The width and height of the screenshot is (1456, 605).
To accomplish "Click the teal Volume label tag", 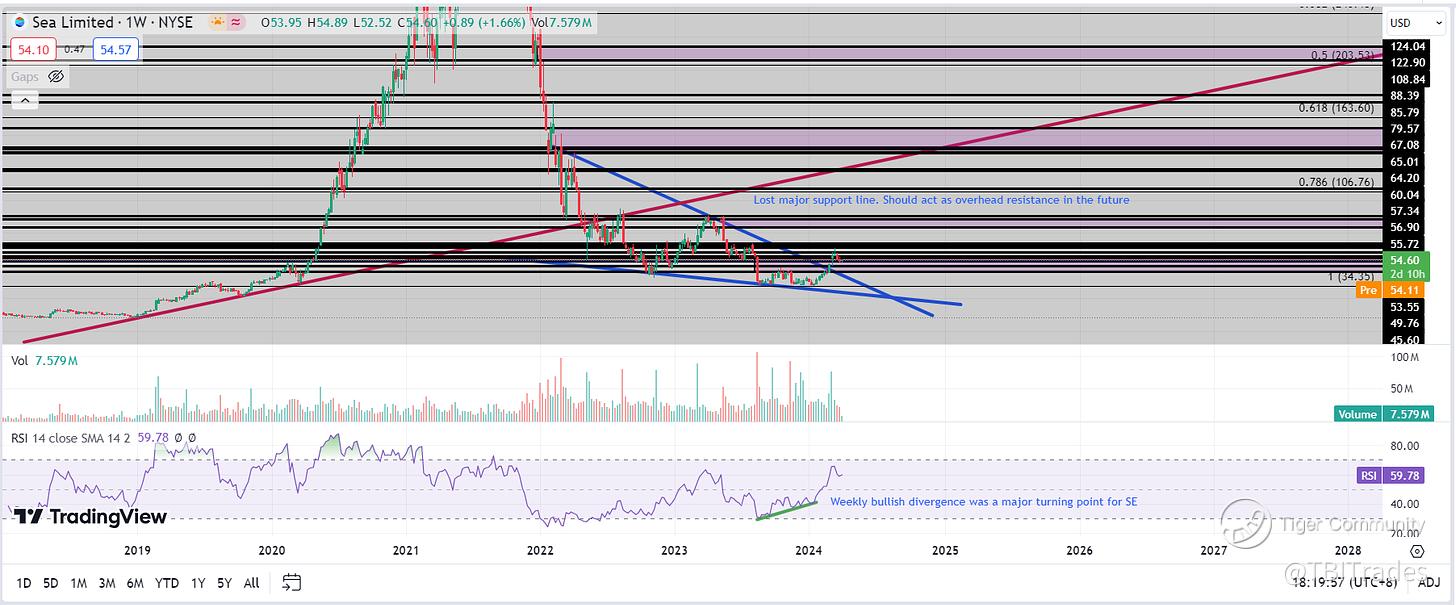I will pos(1356,414).
